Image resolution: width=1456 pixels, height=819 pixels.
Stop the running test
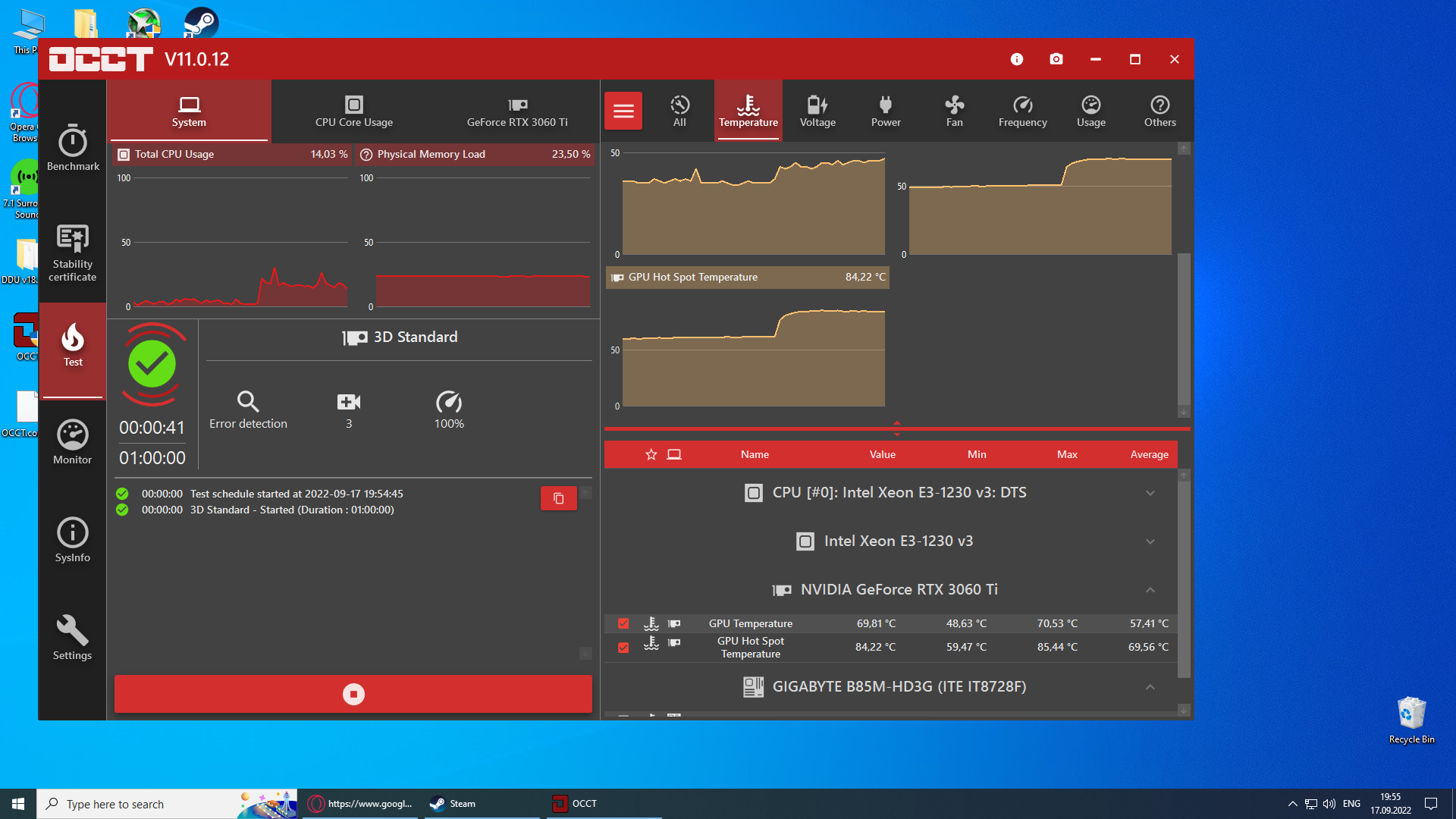click(353, 694)
